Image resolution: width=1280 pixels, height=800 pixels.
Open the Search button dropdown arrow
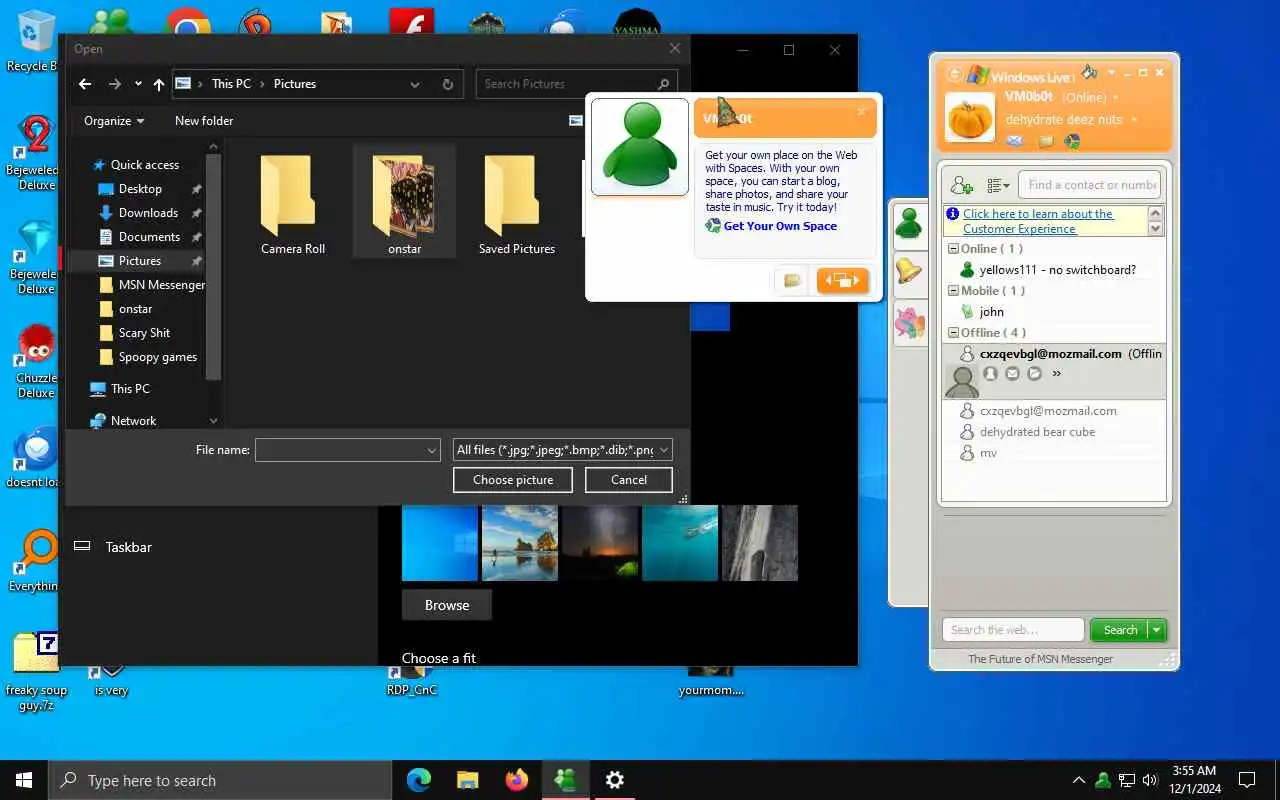[x=1157, y=630]
